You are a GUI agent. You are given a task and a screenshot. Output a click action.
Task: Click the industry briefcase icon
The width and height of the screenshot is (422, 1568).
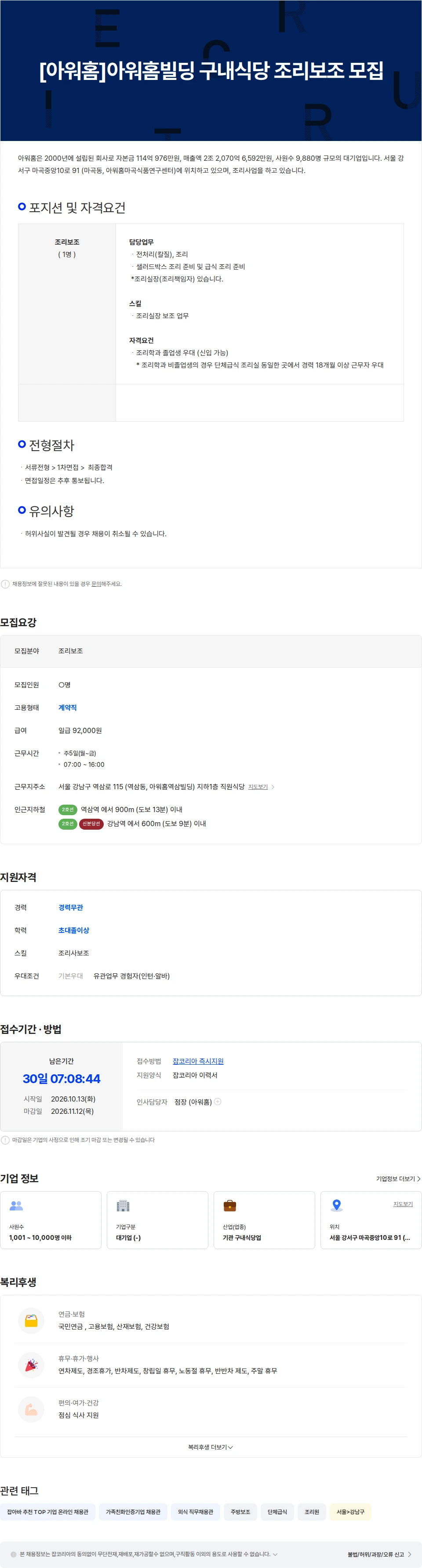click(229, 1205)
